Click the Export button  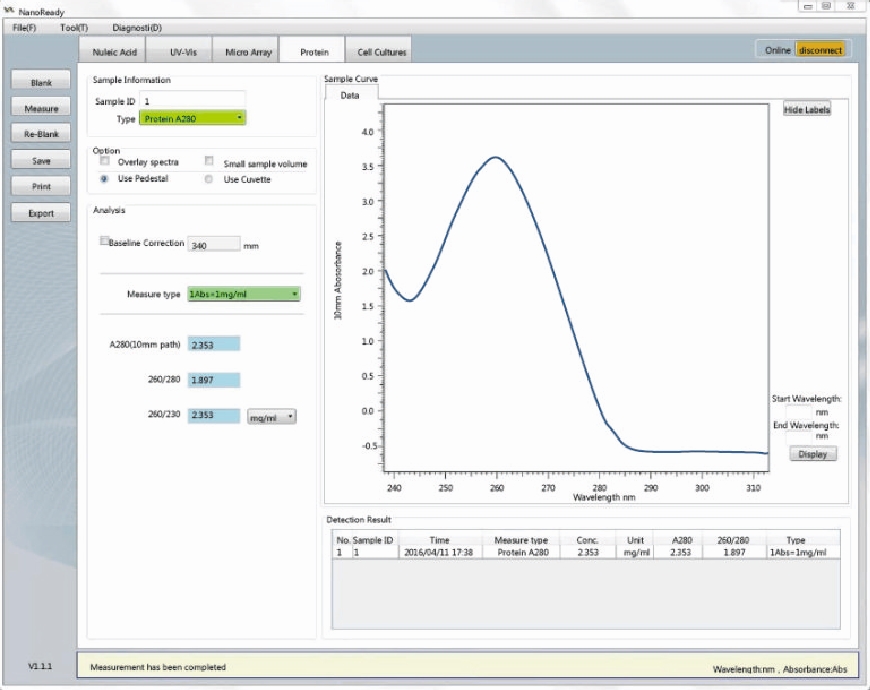click(x=41, y=213)
